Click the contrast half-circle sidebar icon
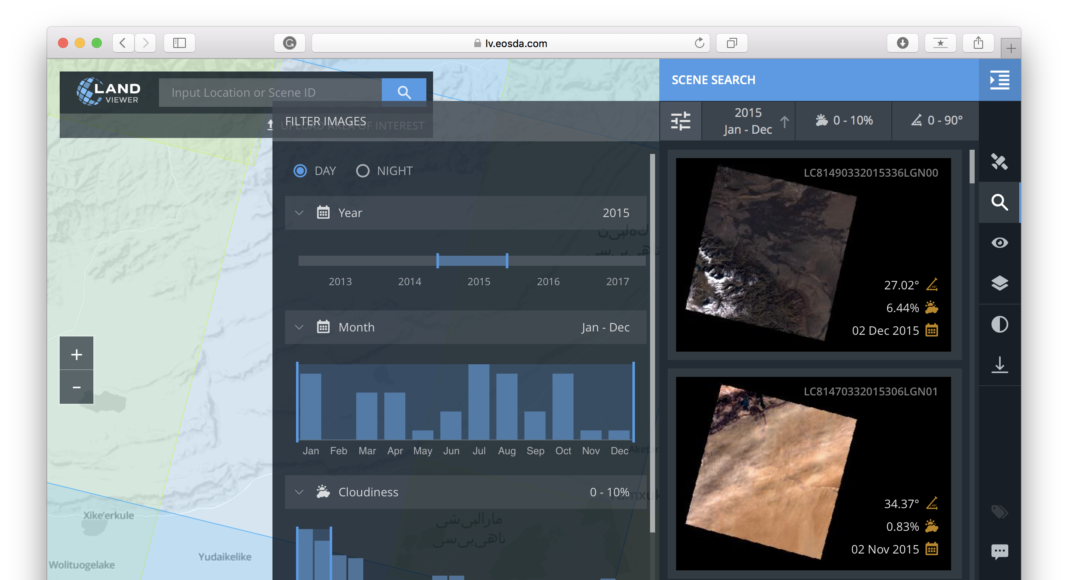The height and width of the screenshot is (580, 1068). pos(999,324)
